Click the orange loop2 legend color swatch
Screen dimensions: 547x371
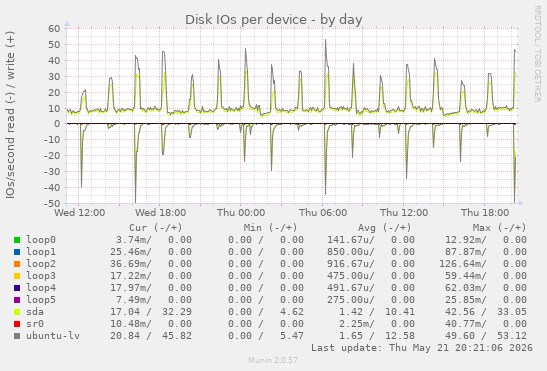(x=17, y=264)
